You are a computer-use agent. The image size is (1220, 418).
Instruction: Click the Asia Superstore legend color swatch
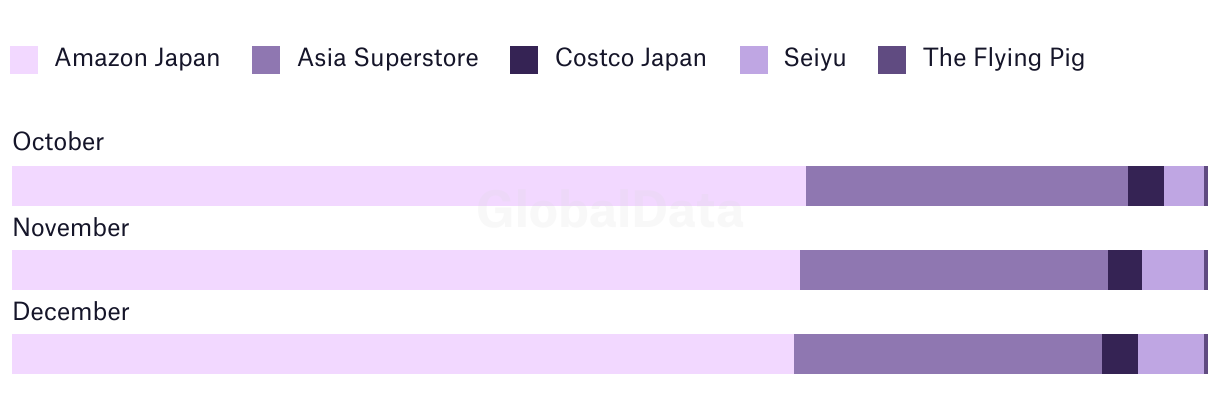click(266, 60)
